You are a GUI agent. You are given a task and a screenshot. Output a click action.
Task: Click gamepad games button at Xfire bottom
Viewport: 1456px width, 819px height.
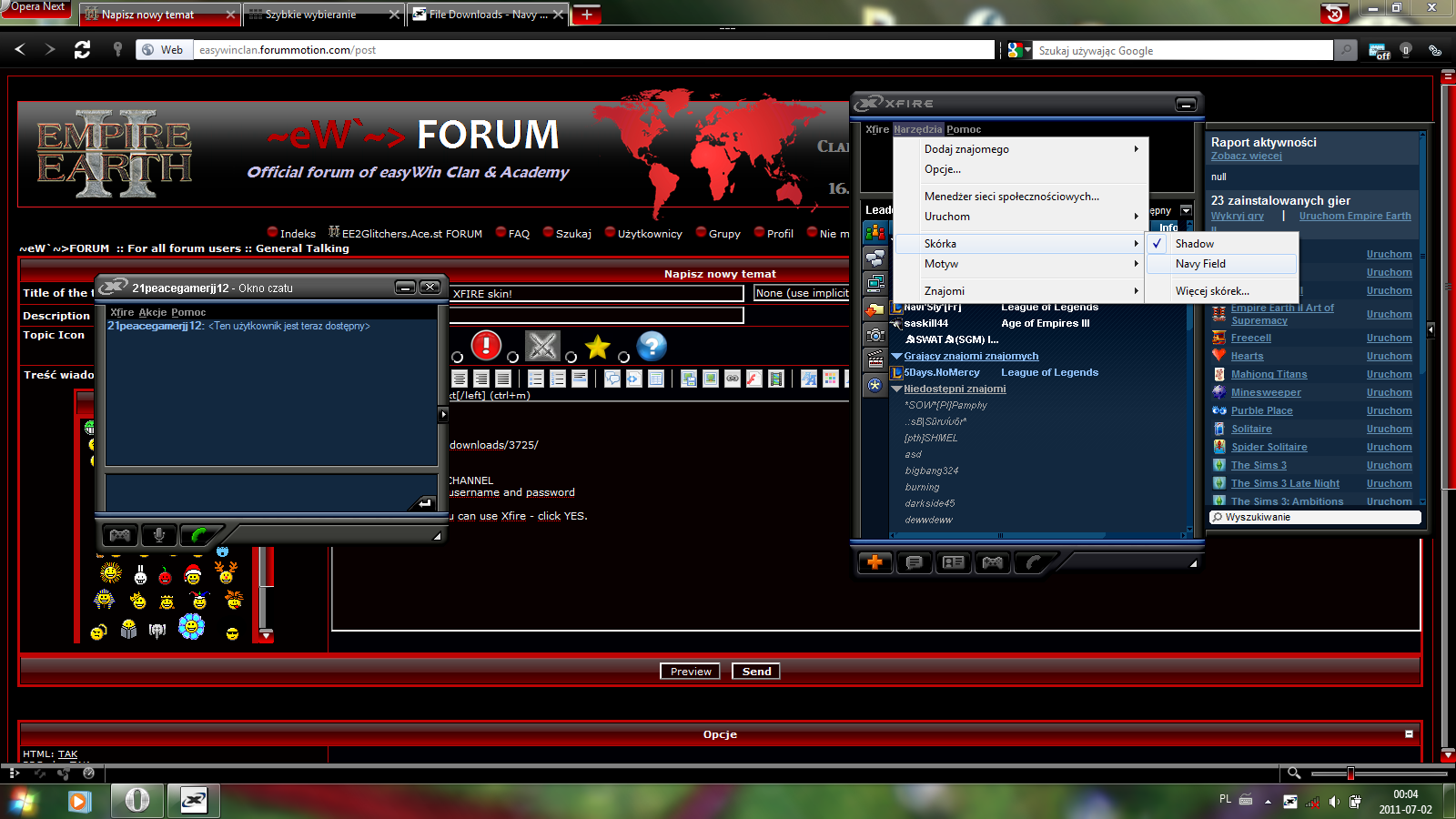[x=992, y=562]
